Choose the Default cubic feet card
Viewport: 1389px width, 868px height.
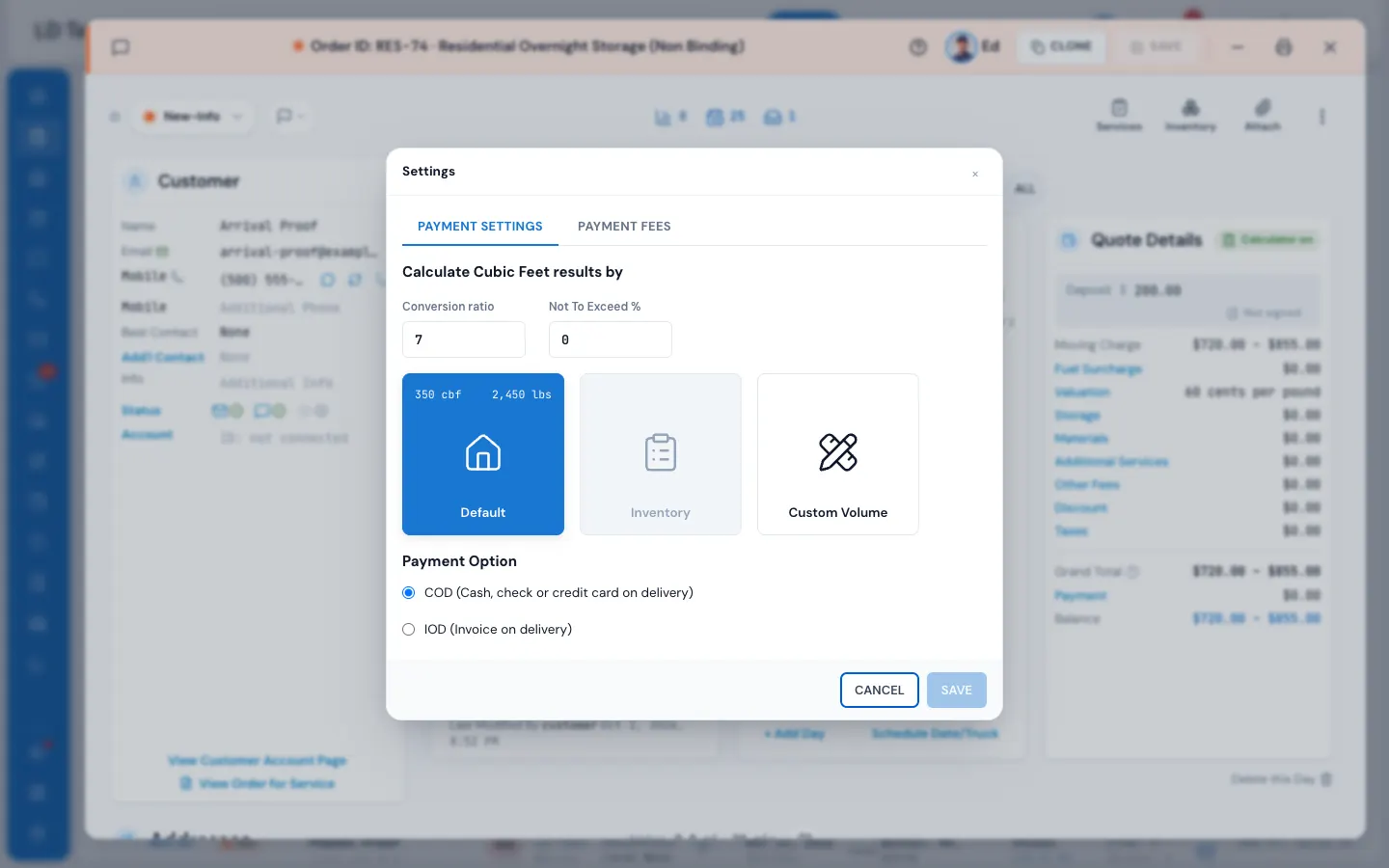click(x=483, y=454)
